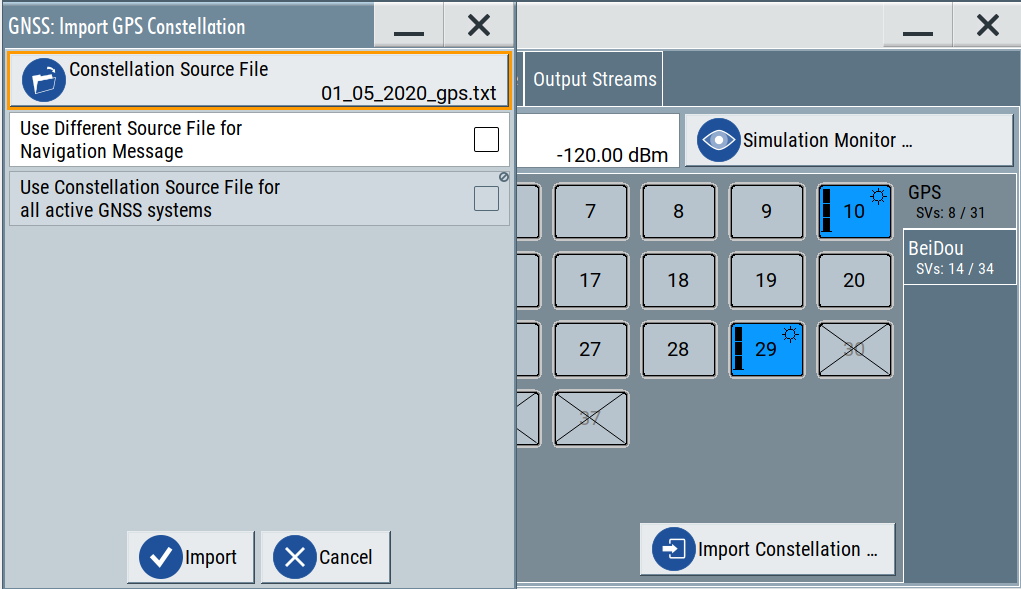Toggle satellite 19
The image size is (1021, 589).
click(766, 281)
